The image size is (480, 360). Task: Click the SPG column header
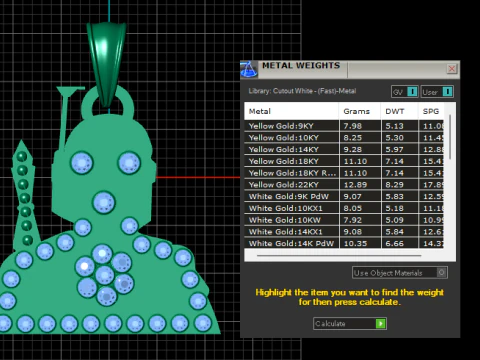(431, 111)
